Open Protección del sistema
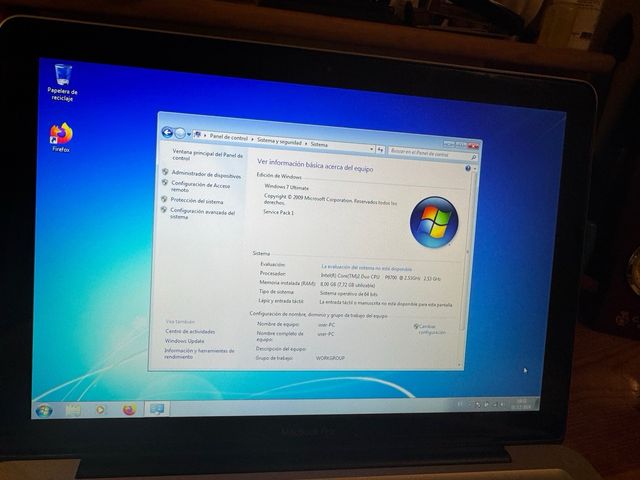640x480 pixels. [197, 201]
